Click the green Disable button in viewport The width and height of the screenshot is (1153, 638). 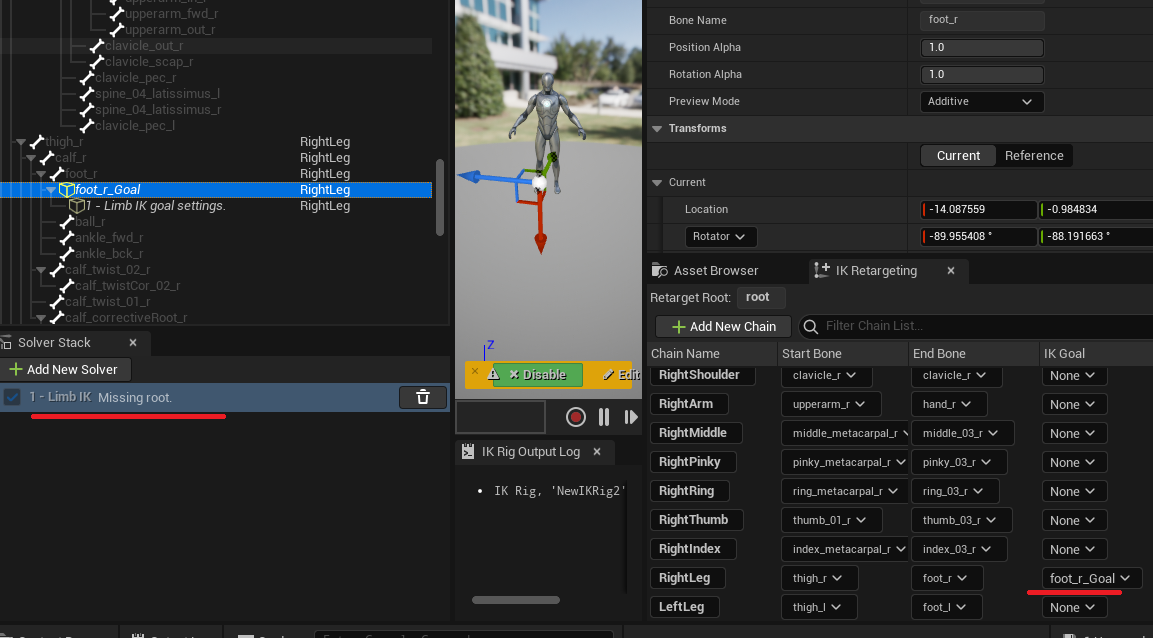(x=538, y=374)
